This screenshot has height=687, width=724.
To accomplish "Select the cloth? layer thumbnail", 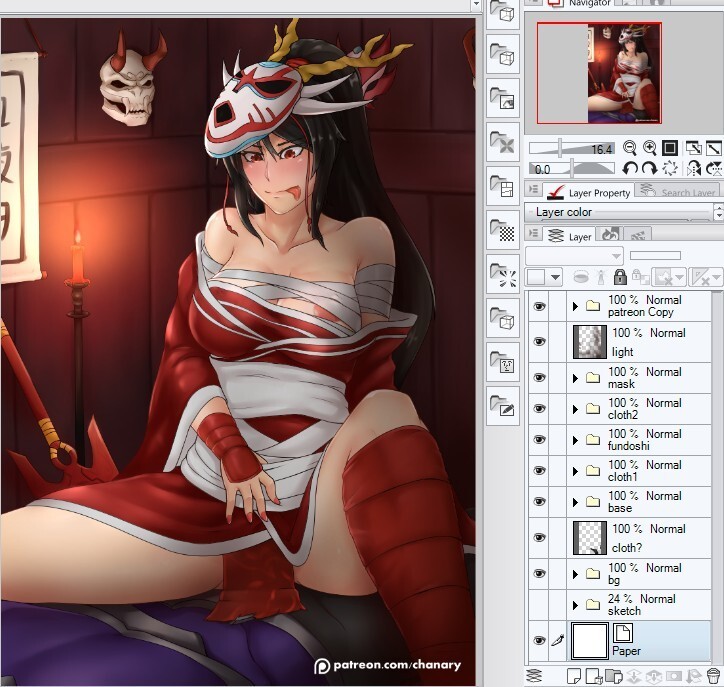I will tap(590, 538).
